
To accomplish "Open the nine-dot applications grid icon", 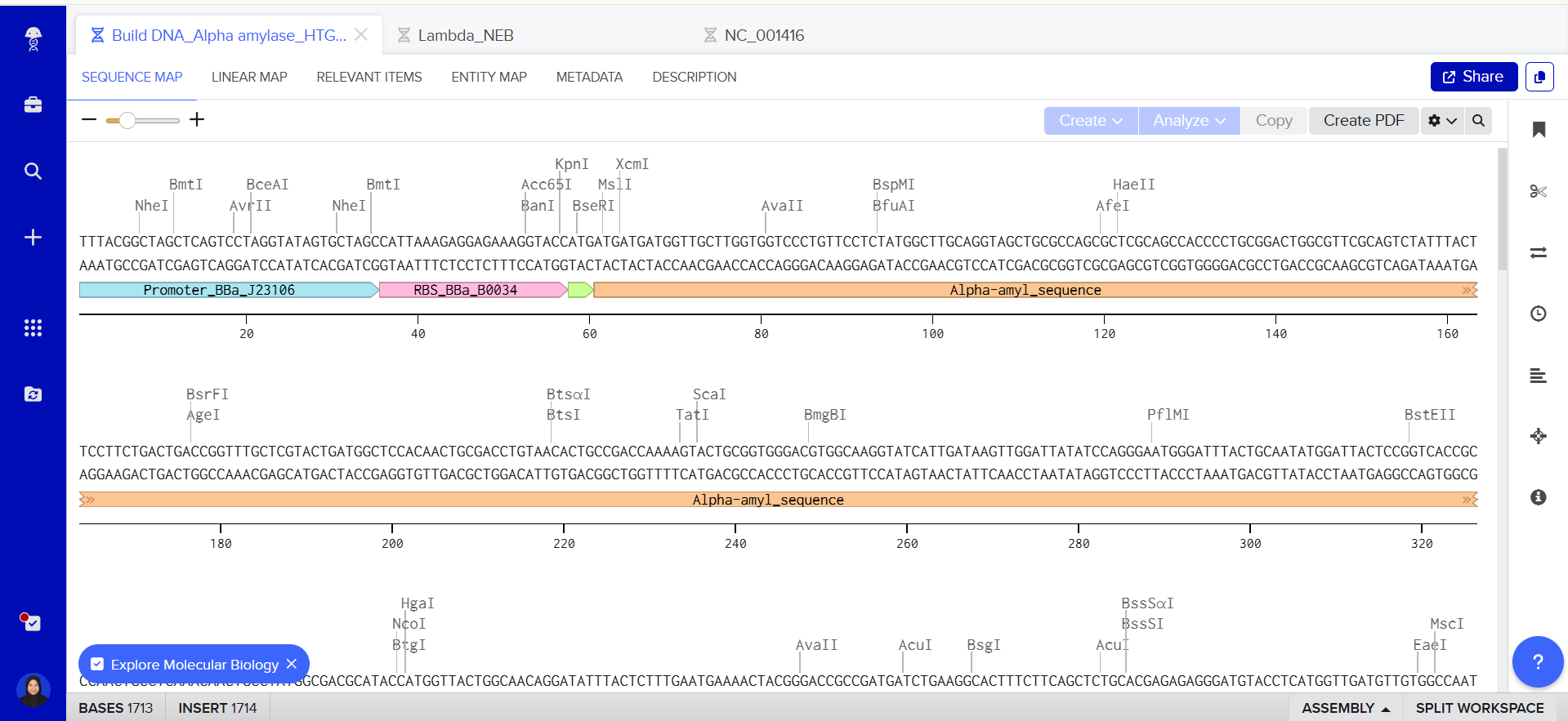I will [33, 328].
